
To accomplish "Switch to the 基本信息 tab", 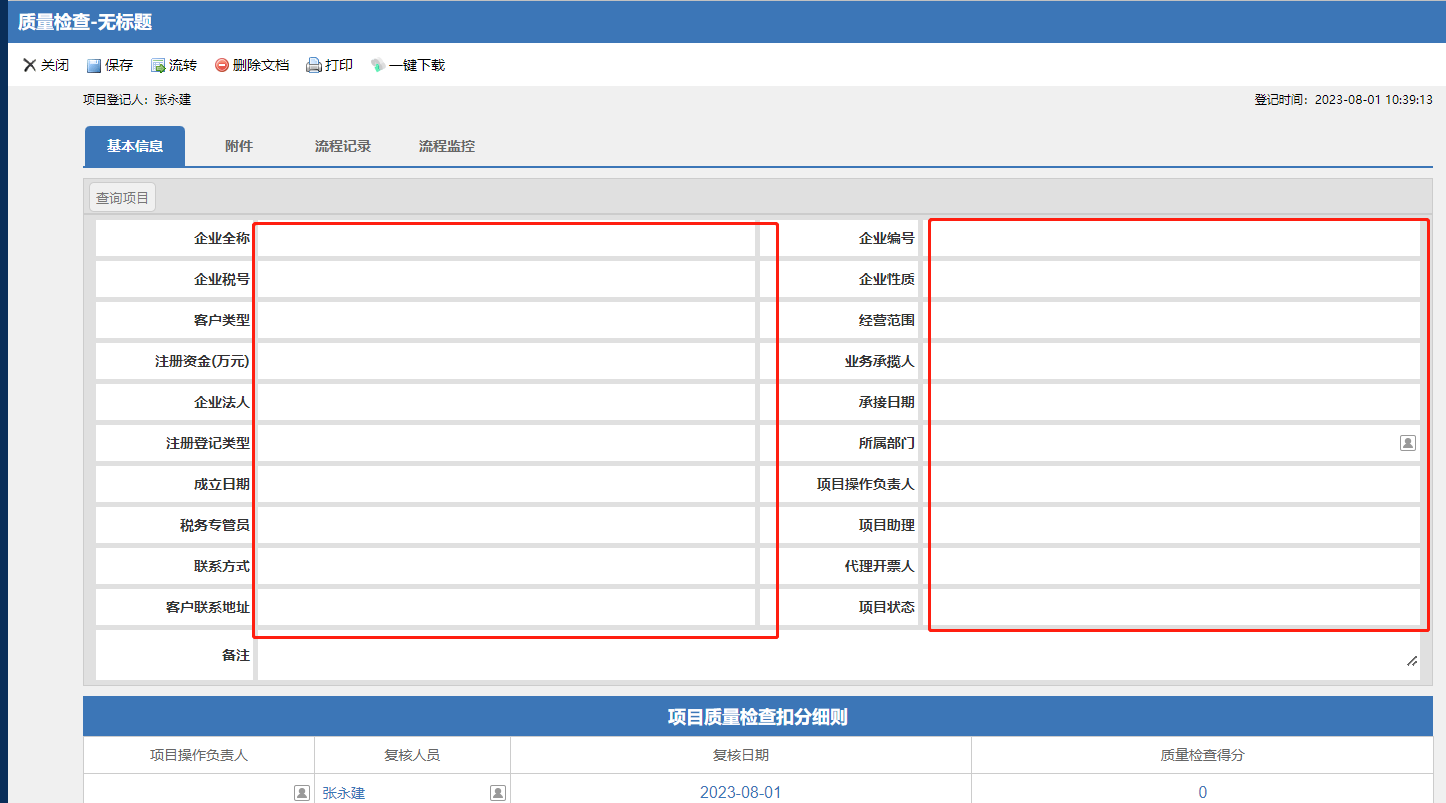I will pyautogui.click(x=135, y=146).
